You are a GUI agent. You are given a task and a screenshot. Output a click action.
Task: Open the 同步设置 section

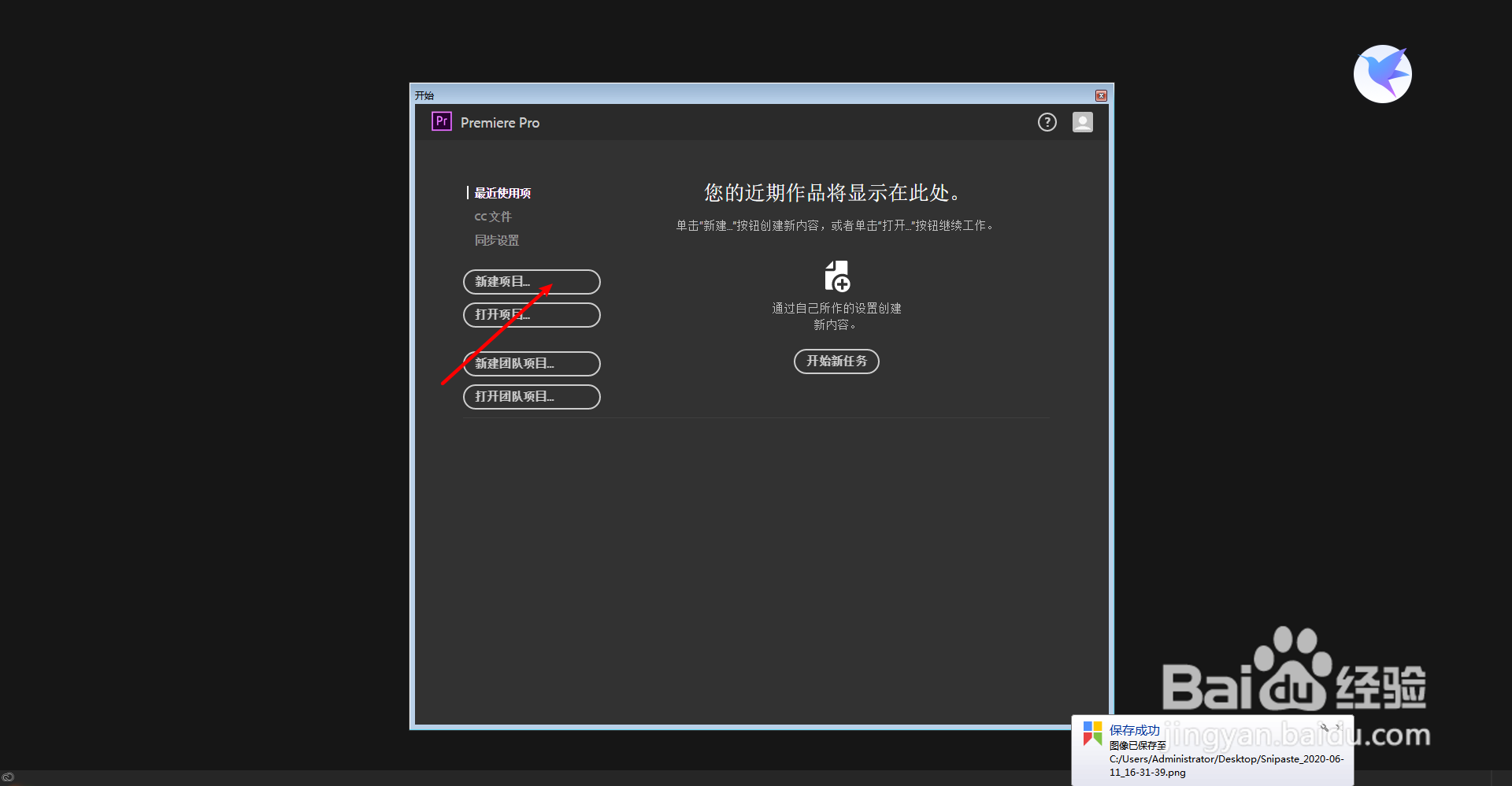(497, 239)
